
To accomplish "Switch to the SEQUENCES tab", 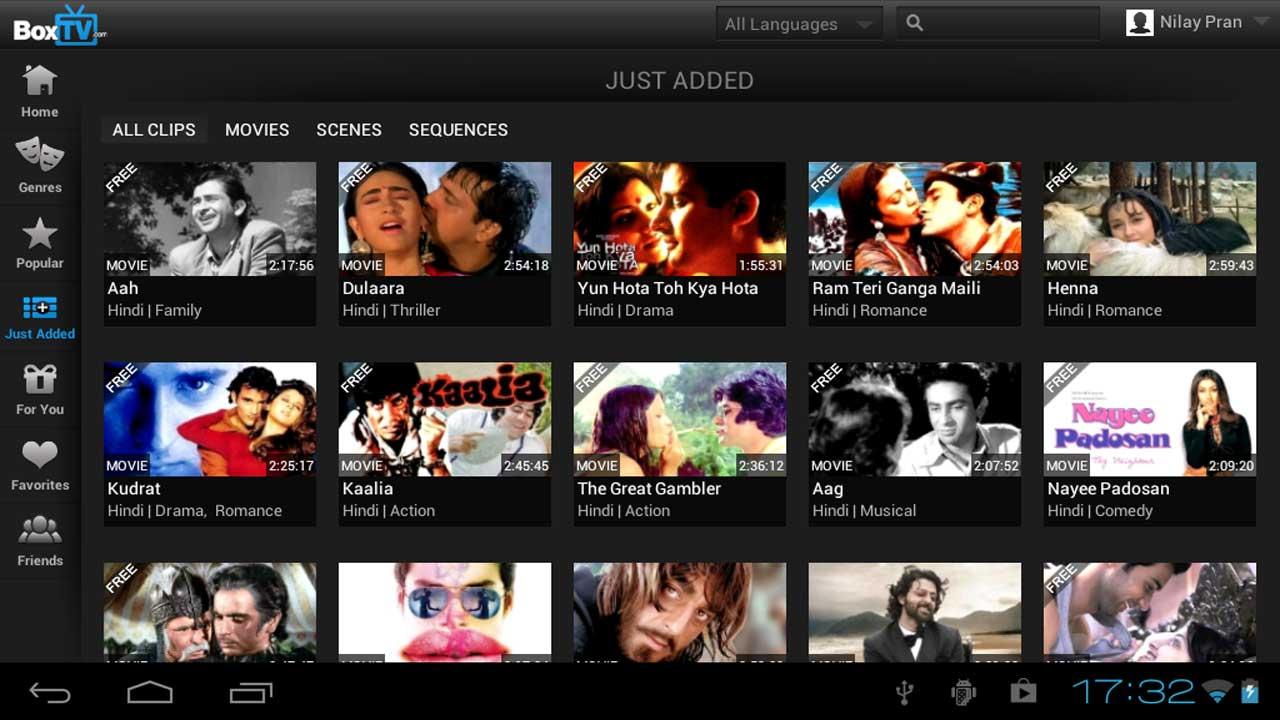I will (x=458, y=130).
